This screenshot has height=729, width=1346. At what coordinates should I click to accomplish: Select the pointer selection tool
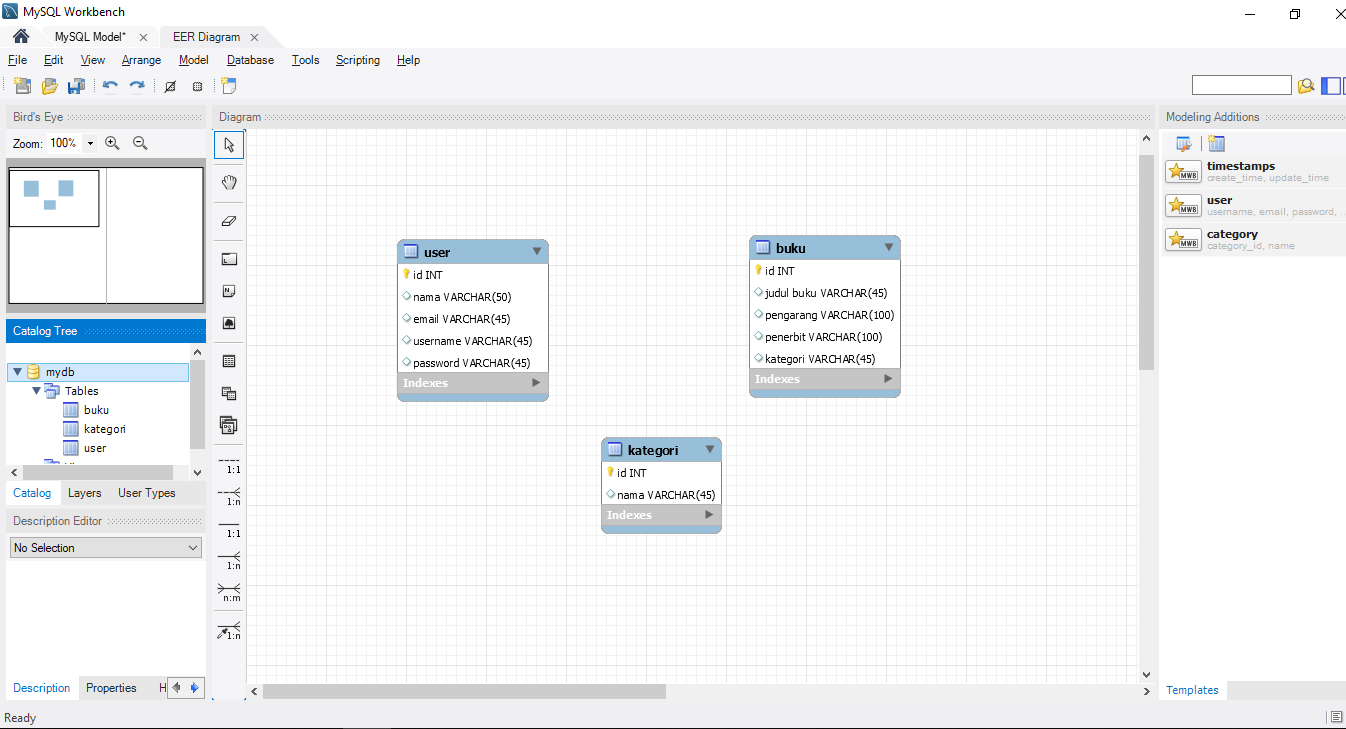click(x=229, y=145)
